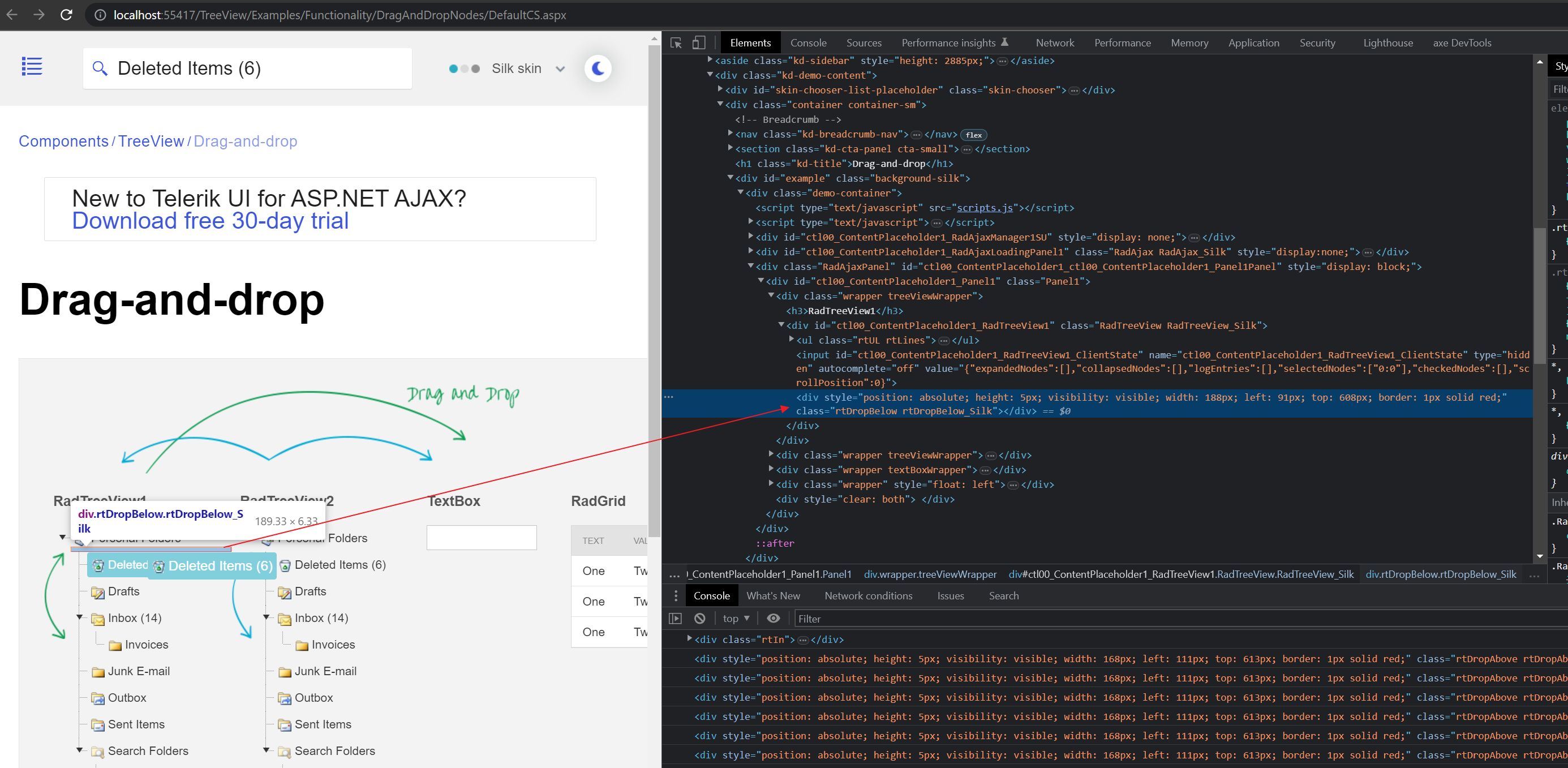1568x768 pixels.
Task: Expand the kd-sidebar aside element
Action: 710,60
